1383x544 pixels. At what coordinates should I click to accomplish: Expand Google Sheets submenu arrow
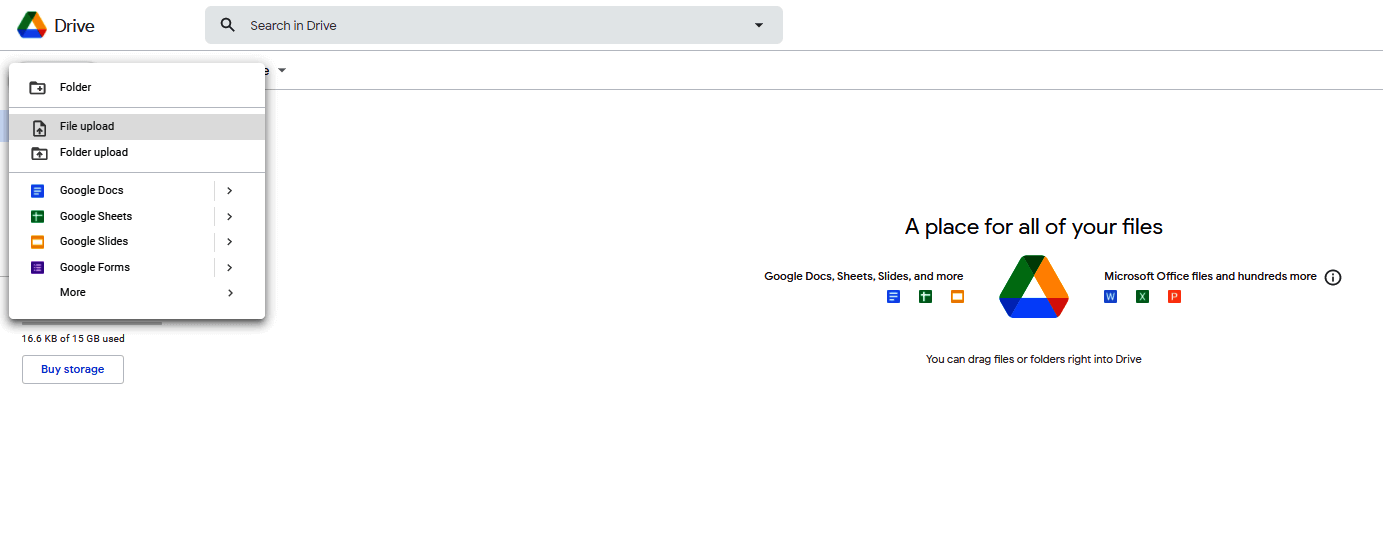coord(229,216)
